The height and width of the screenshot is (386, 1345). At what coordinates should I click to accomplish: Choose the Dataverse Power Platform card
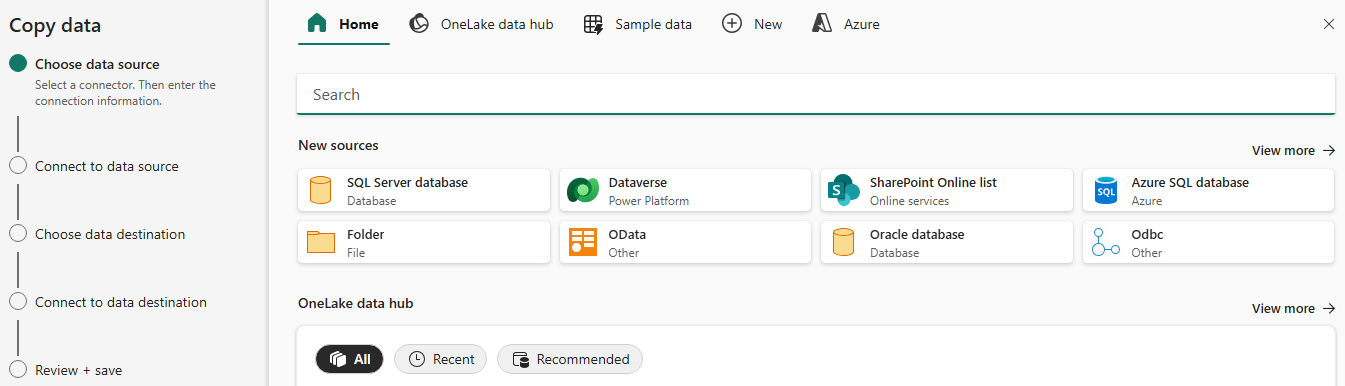[685, 190]
